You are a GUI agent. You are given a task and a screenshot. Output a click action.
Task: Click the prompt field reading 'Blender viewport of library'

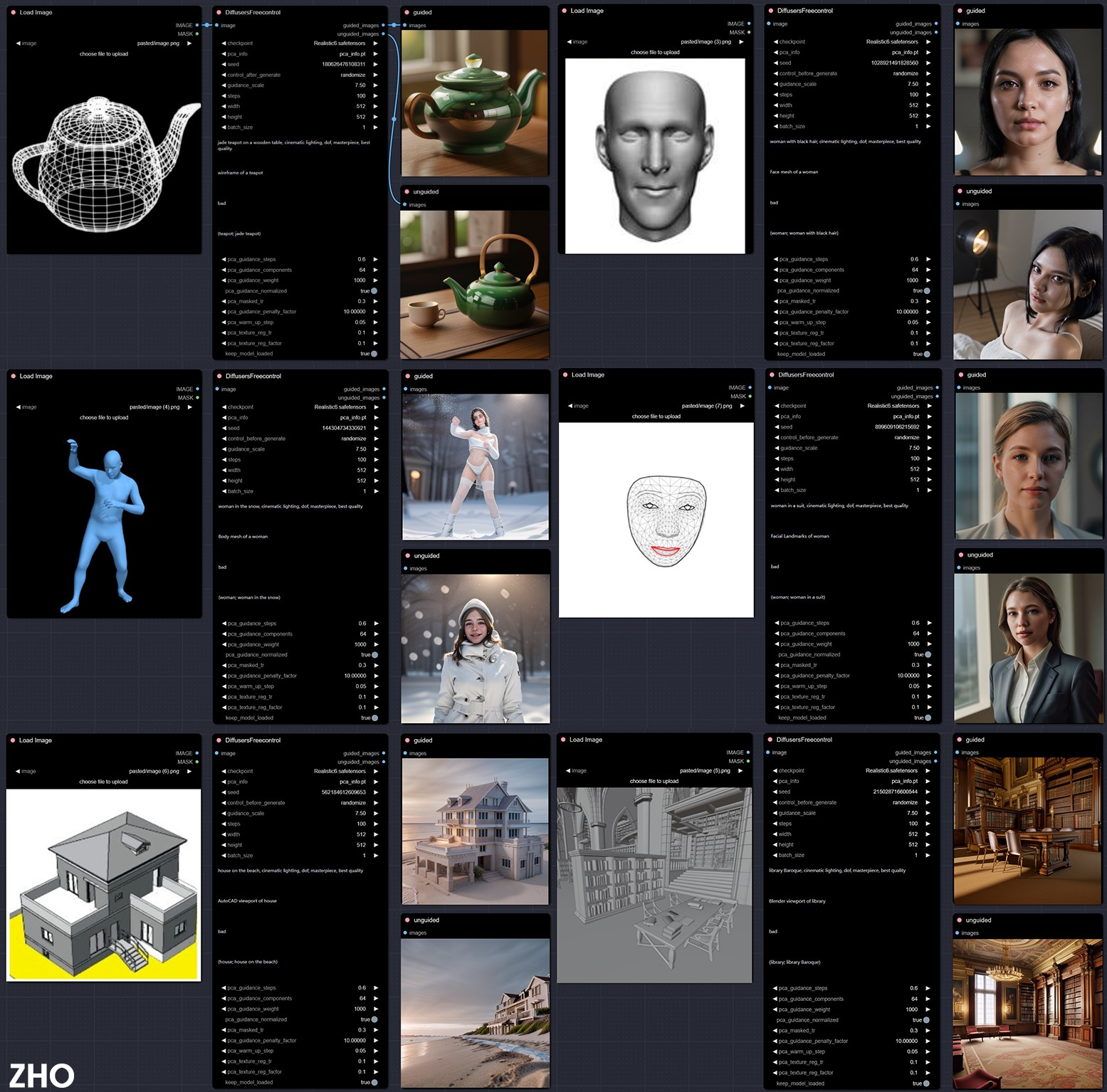click(851, 913)
